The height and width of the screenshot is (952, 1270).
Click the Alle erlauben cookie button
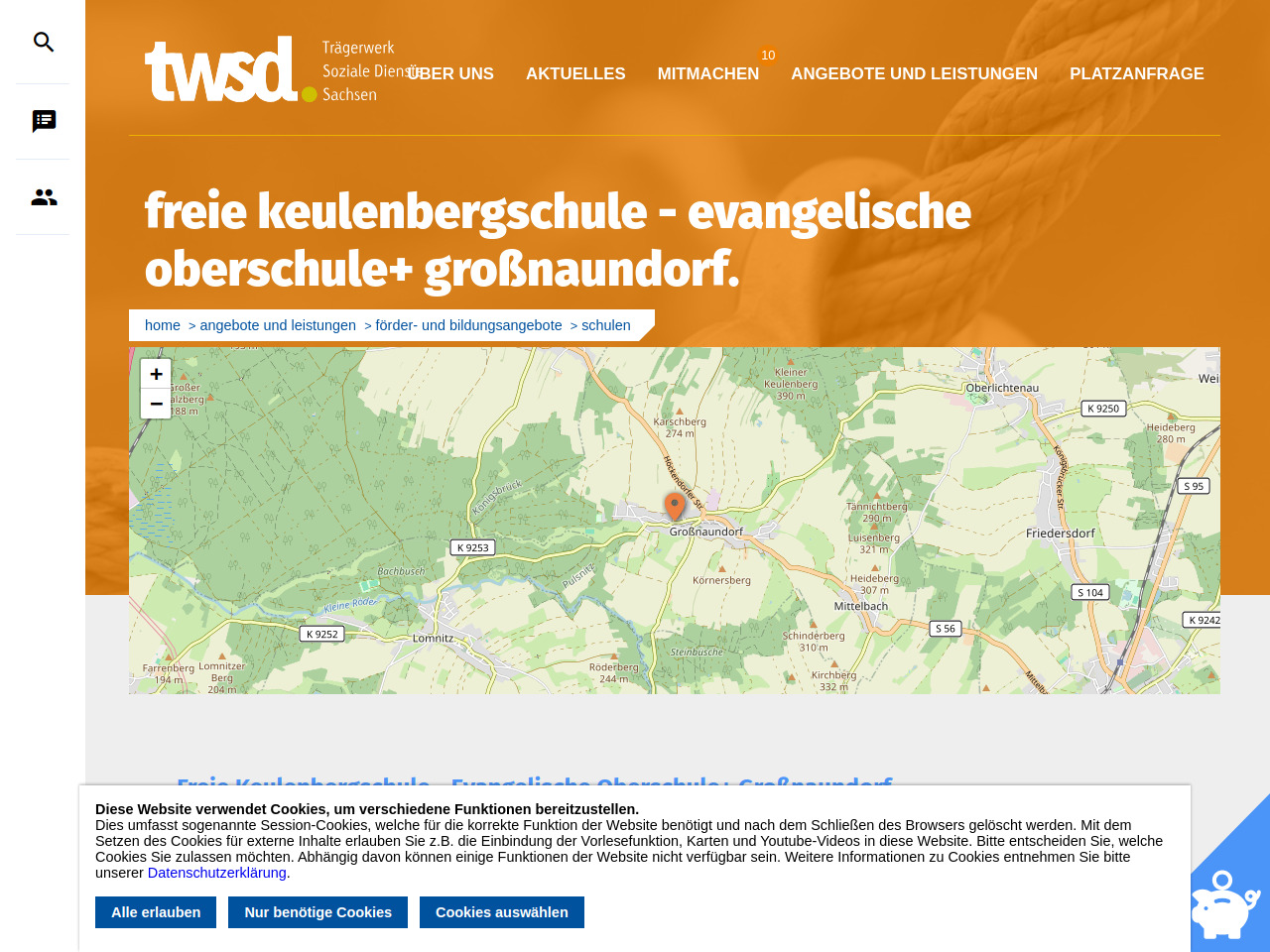click(156, 912)
